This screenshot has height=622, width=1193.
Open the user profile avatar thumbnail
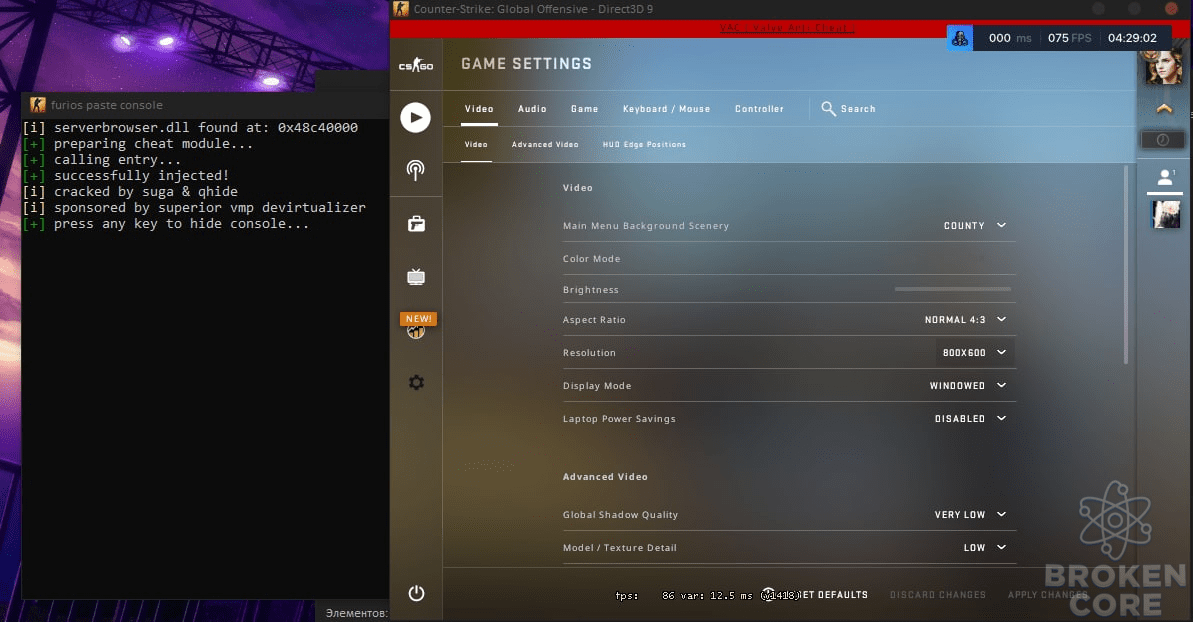point(1164,68)
